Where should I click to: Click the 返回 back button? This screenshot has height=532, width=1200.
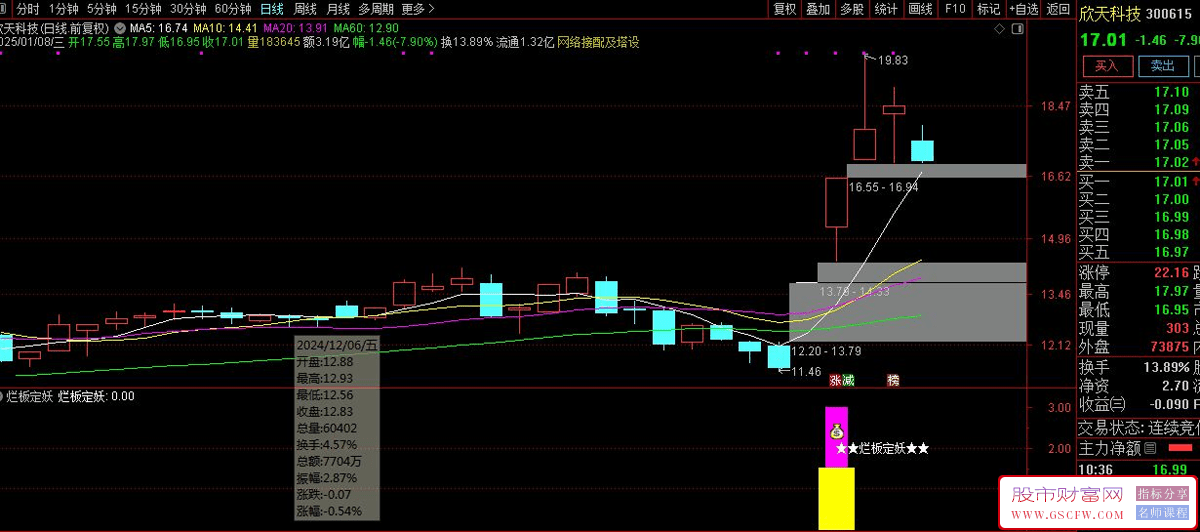(1057, 9)
